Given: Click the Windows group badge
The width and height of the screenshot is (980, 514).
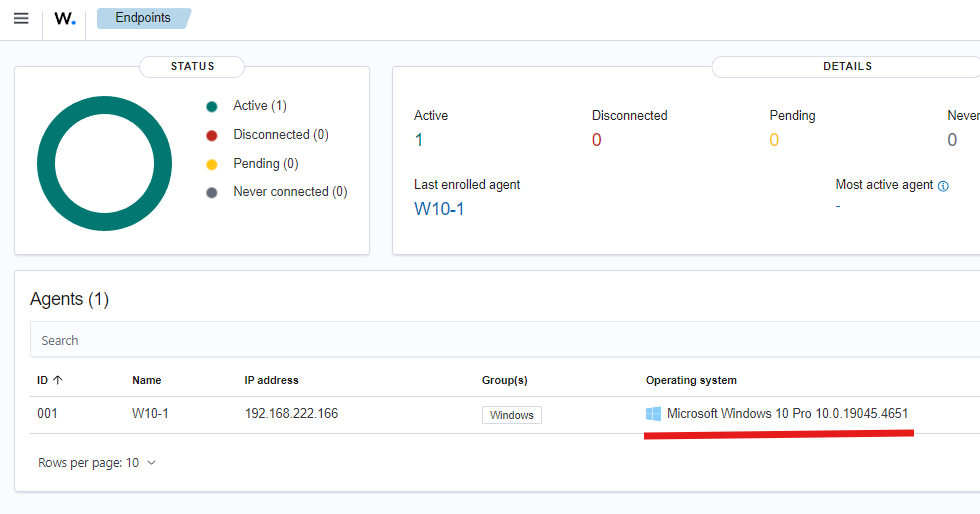Looking at the screenshot, I should point(512,415).
